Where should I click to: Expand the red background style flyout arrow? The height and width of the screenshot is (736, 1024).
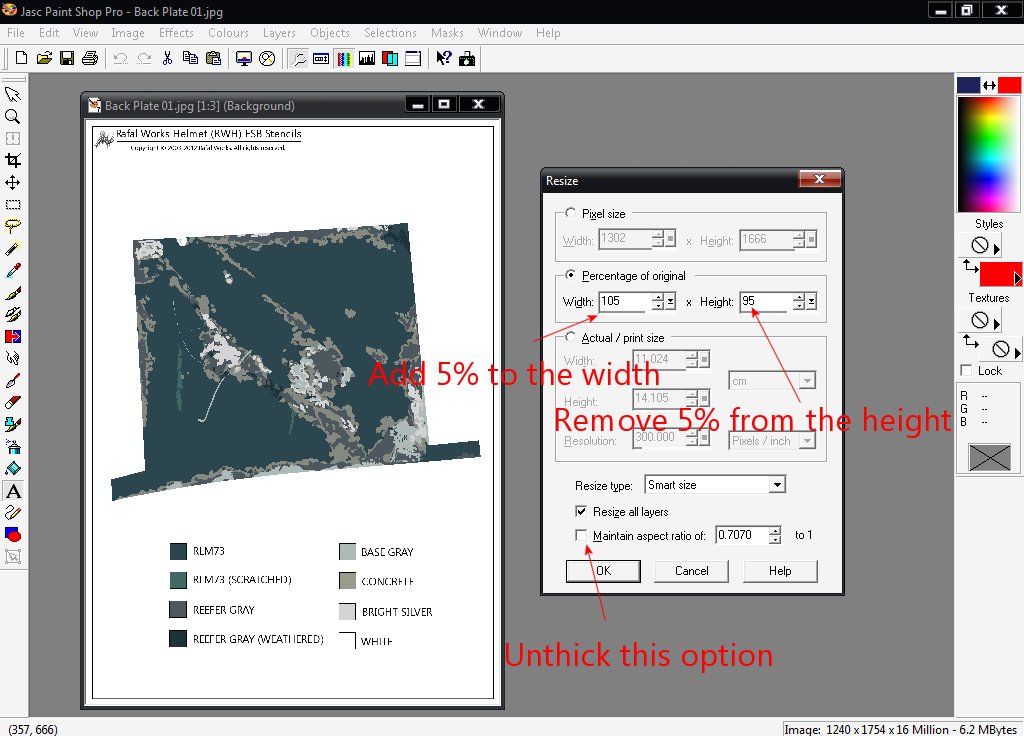pyautogui.click(x=1017, y=278)
